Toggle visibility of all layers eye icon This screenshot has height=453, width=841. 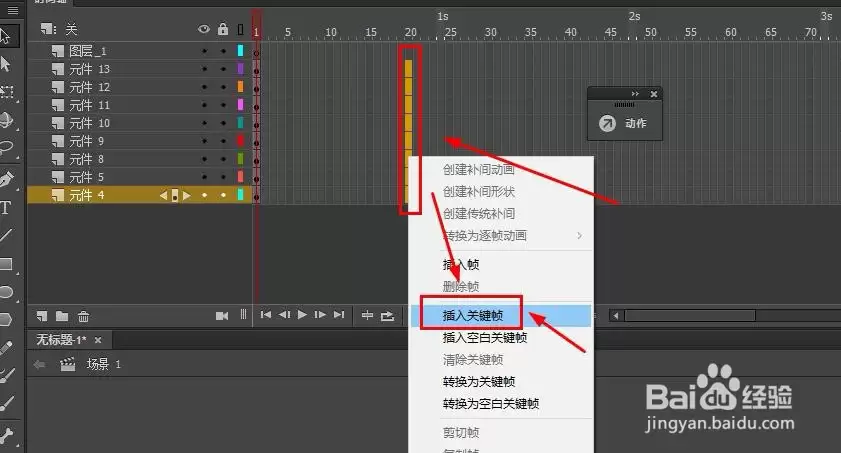tap(204, 29)
